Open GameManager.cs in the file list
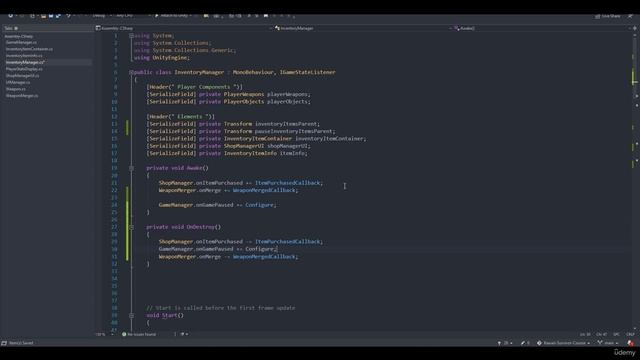640x360 pixels. (x=21, y=42)
